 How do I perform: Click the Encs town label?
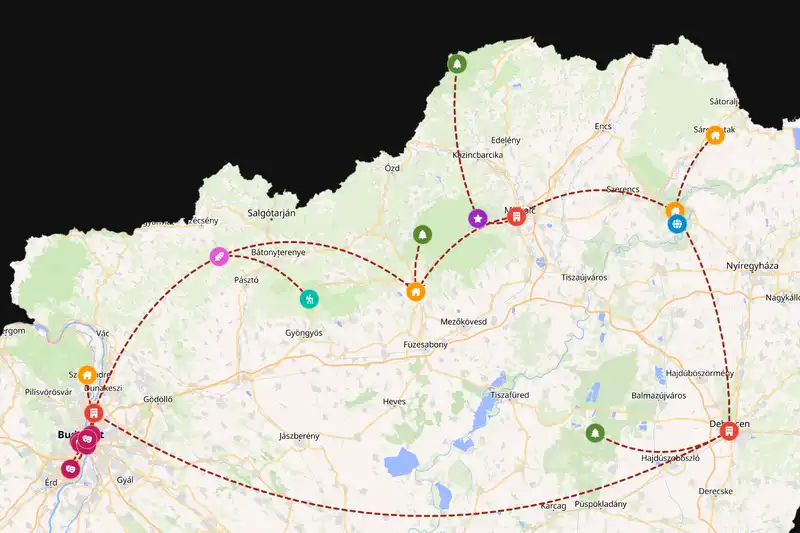pos(603,126)
